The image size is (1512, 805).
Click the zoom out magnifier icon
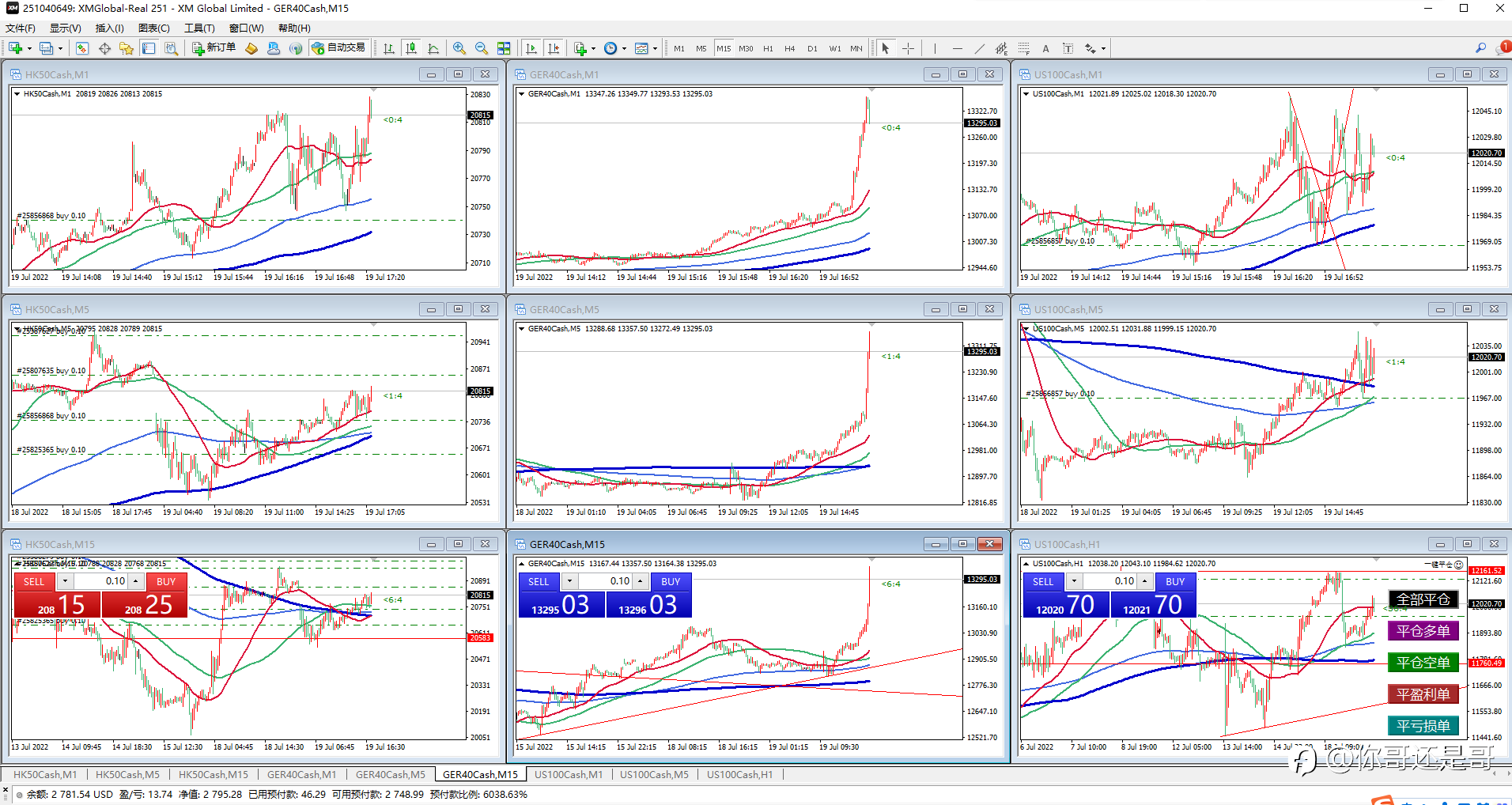(481, 48)
